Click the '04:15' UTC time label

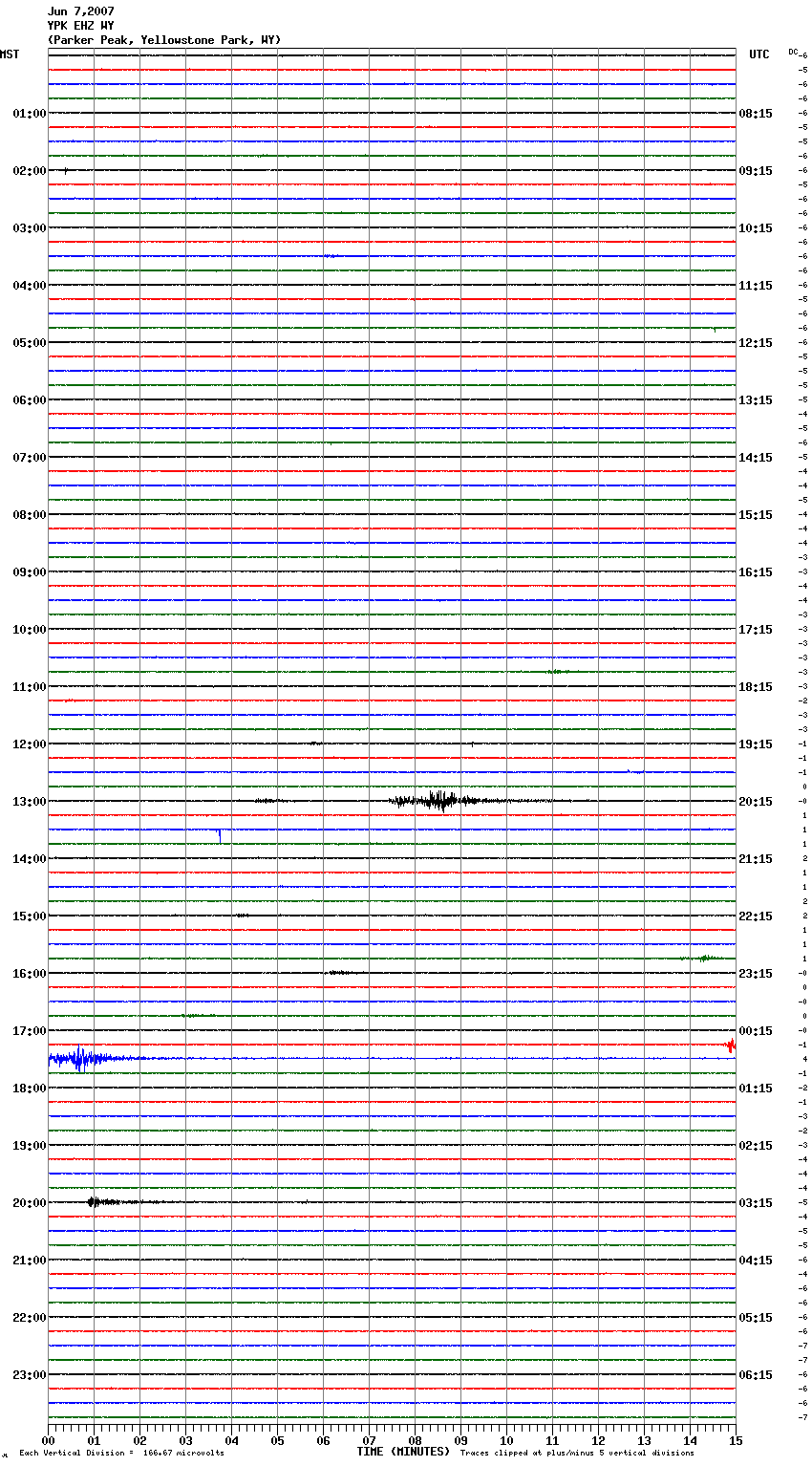coord(756,1261)
